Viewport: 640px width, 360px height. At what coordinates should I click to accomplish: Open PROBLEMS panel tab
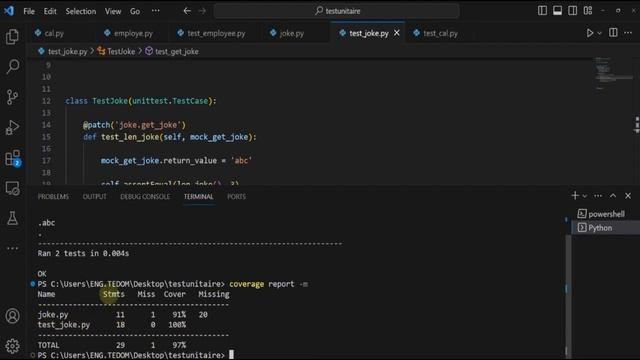pos(53,197)
